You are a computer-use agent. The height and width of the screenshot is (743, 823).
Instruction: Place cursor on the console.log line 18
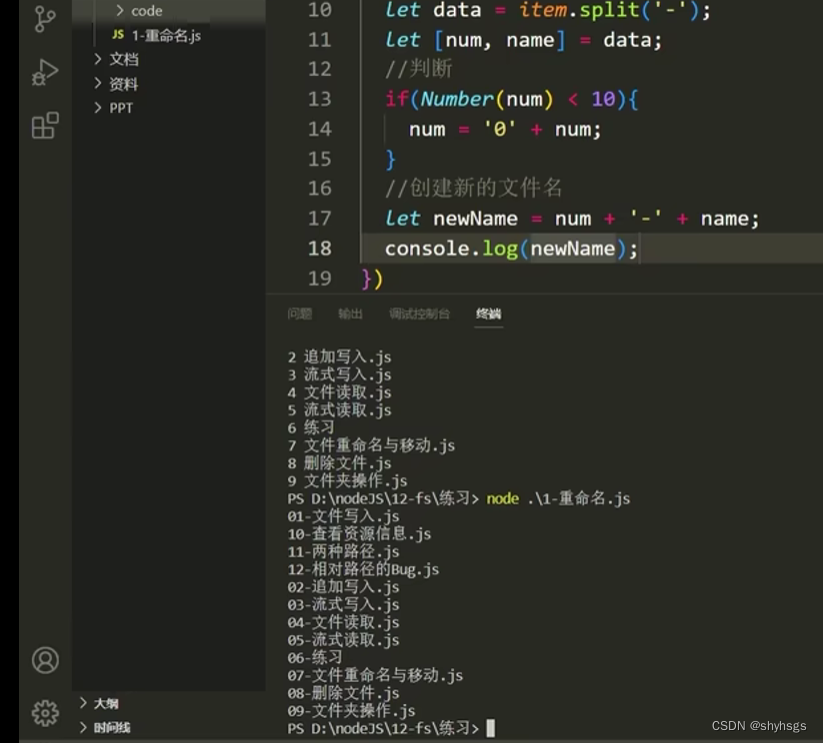[x=510, y=248]
